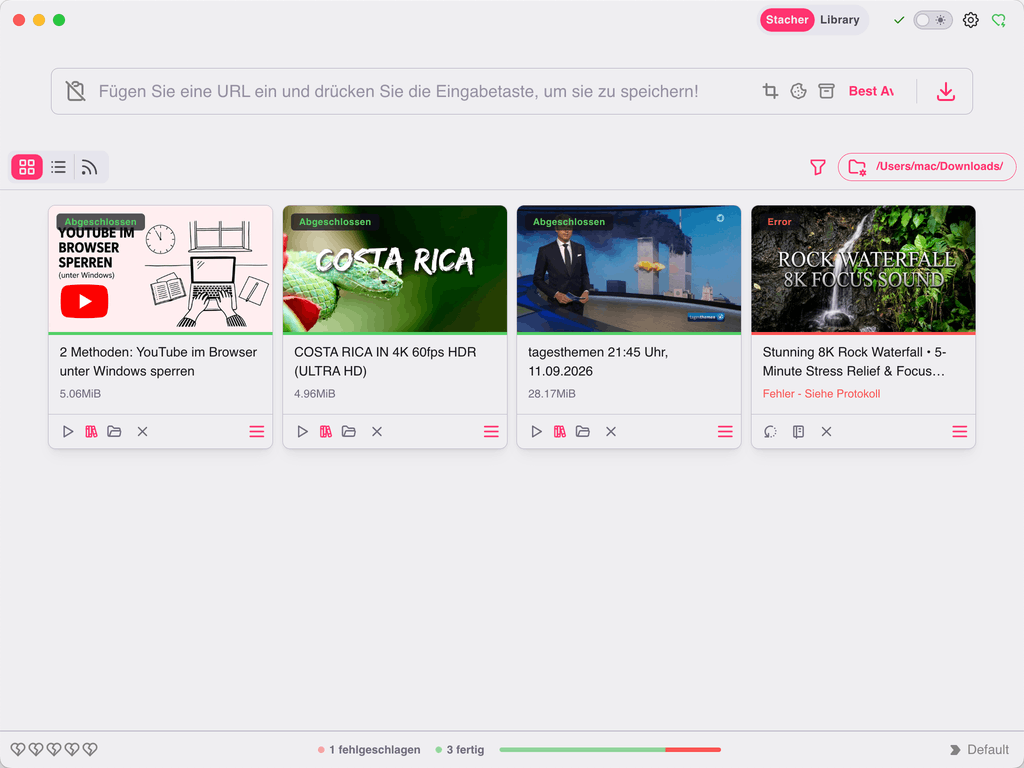Open folder for 2 Methoden download
1024x768 pixels.
point(114,432)
